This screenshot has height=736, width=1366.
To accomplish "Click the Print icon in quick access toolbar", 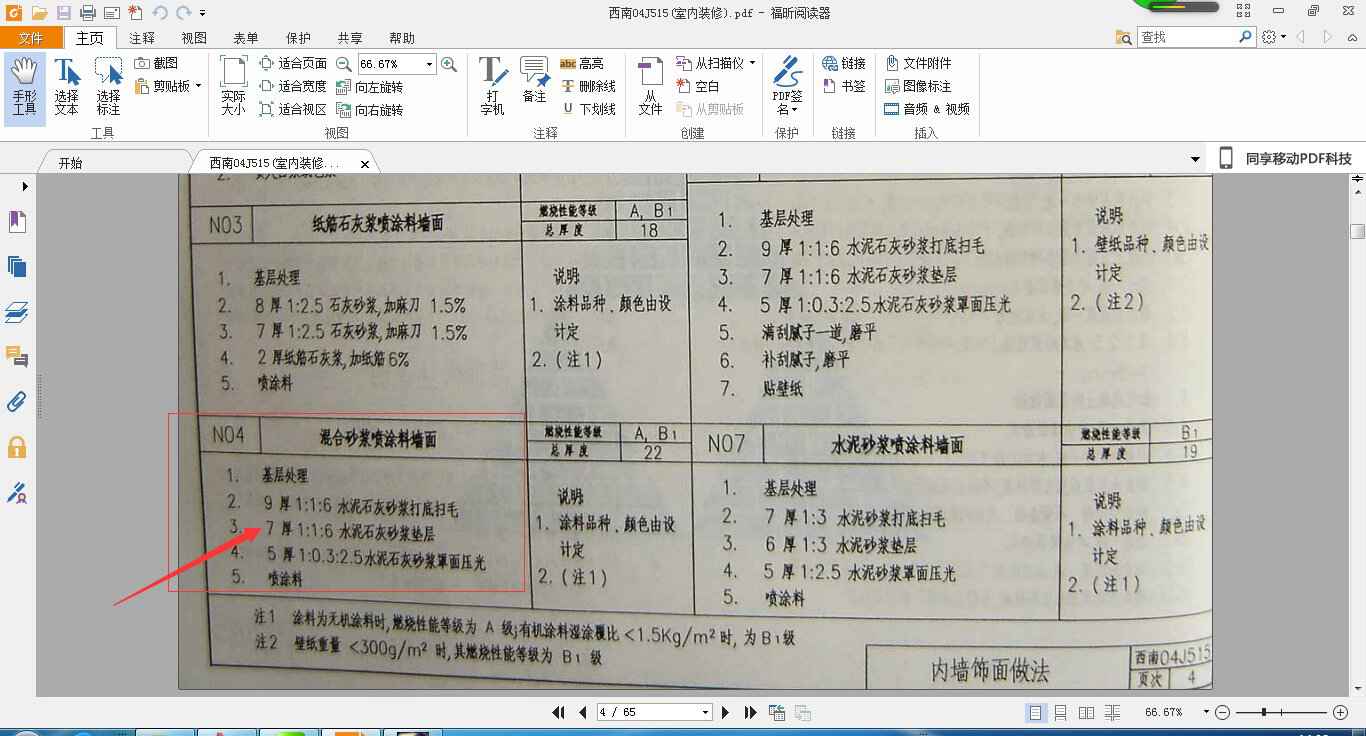I will tap(87, 13).
